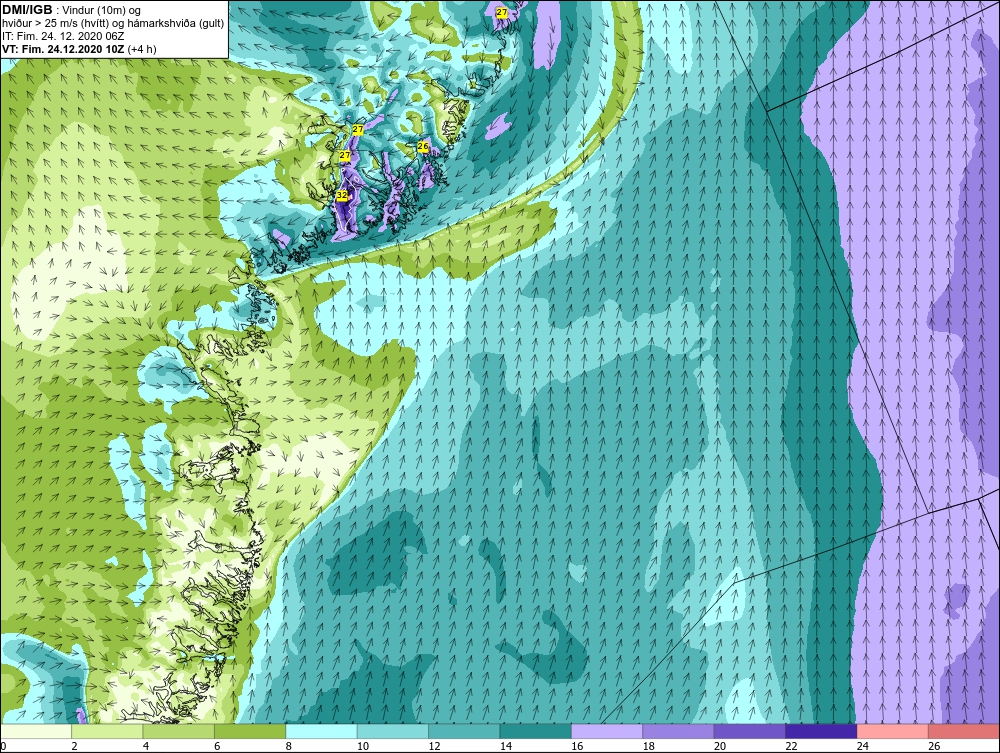Viewport: 1000px width, 753px height.
Task: Click the '18' value on the wind scale
Action: click(x=649, y=746)
